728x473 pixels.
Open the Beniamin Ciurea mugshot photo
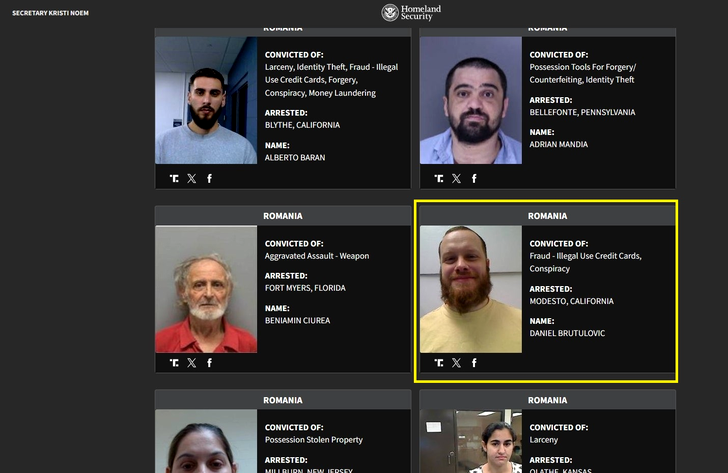point(206,289)
